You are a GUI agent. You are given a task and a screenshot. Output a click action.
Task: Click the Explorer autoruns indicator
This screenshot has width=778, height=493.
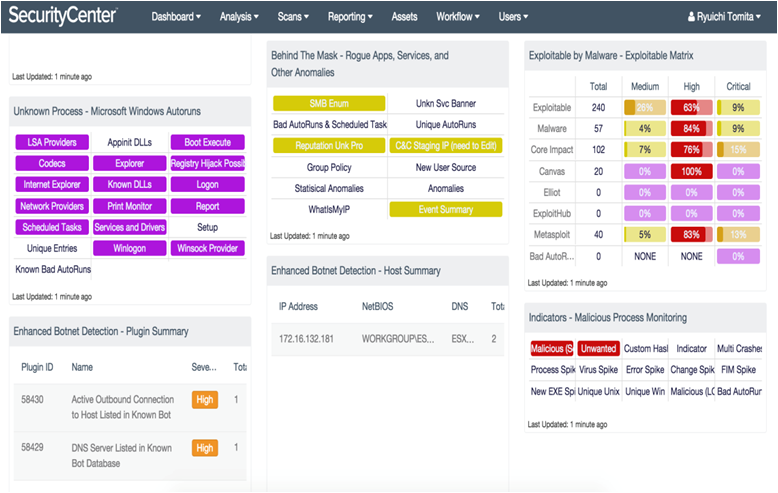[x=130, y=163]
